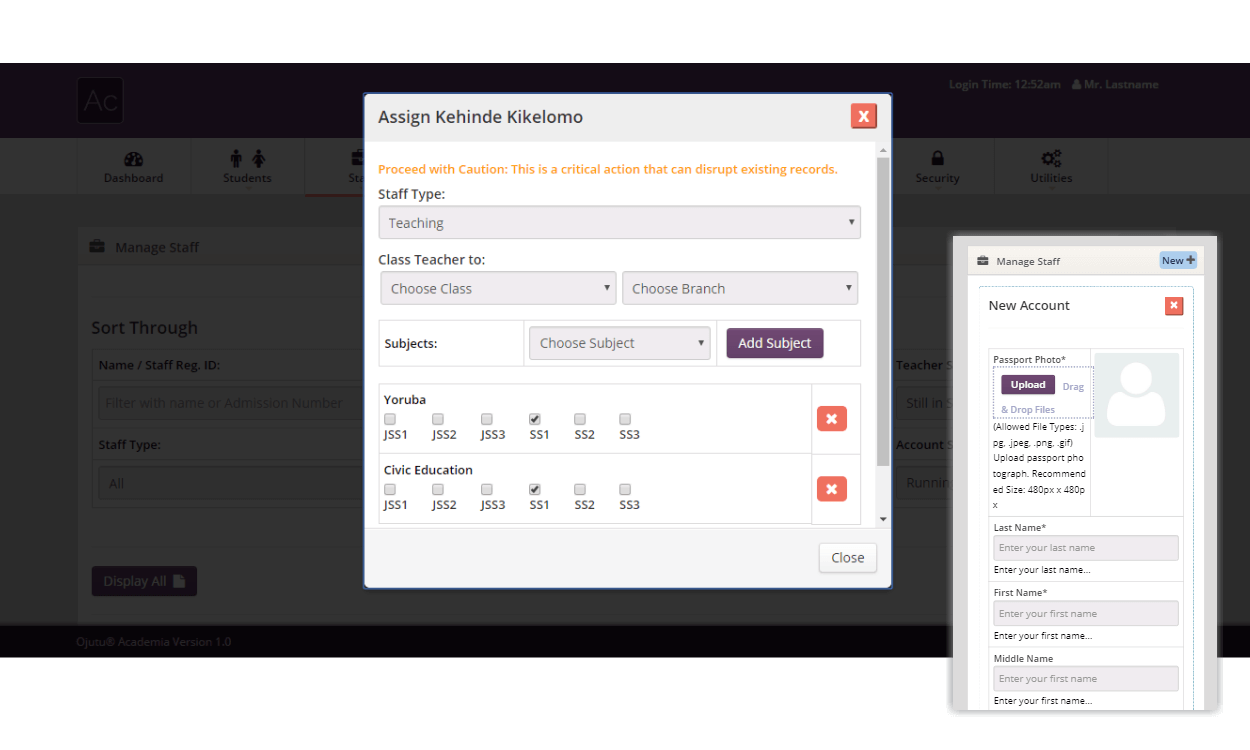Remove the Yoruba subject row
The height and width of the screenshot is (750, 1250).
point(832,419)
